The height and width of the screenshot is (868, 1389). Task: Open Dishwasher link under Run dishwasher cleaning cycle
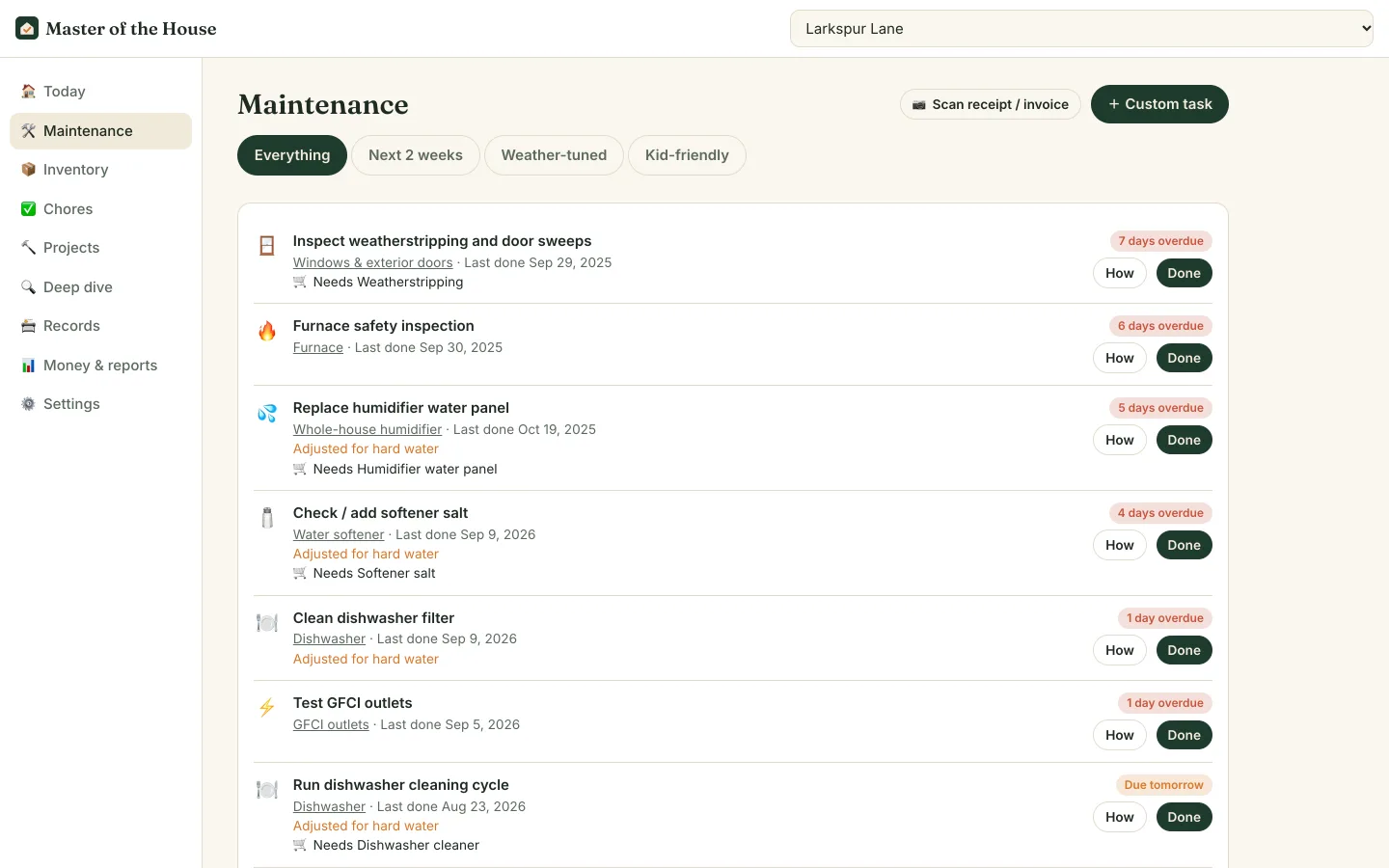pos(329,807)
